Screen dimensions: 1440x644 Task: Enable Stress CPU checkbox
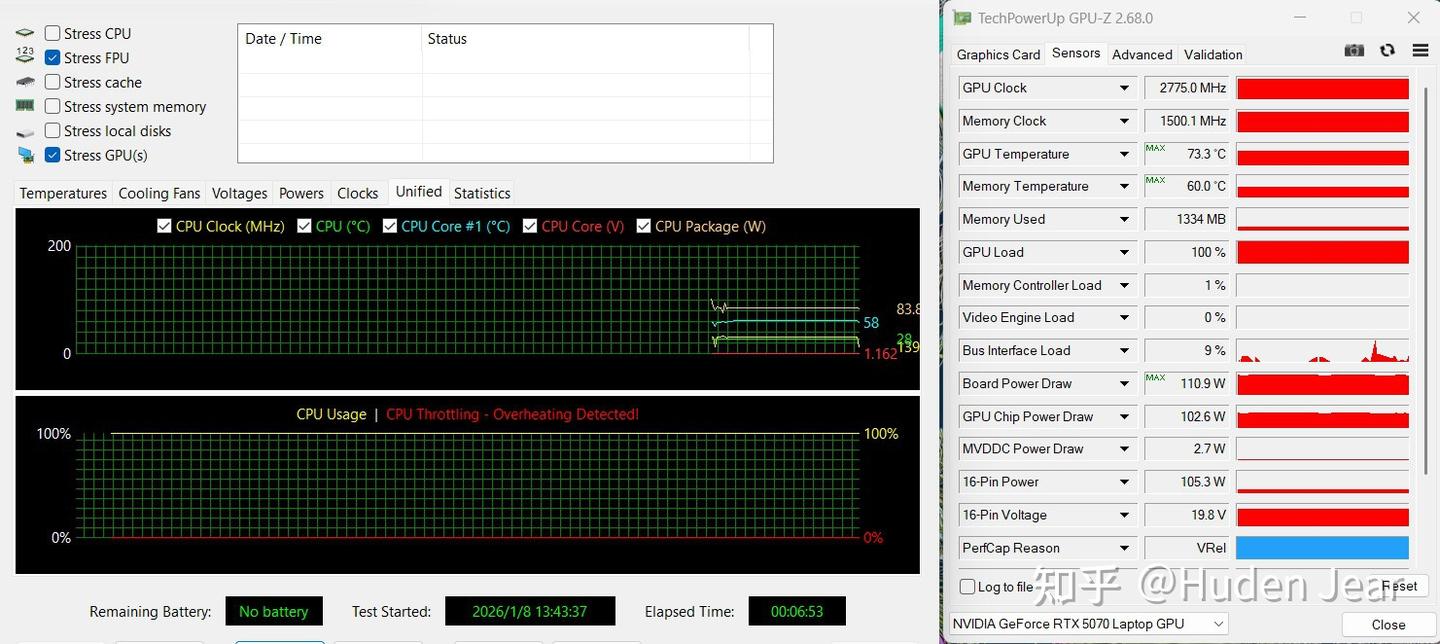pyautogui.click(x=53, y=34)
